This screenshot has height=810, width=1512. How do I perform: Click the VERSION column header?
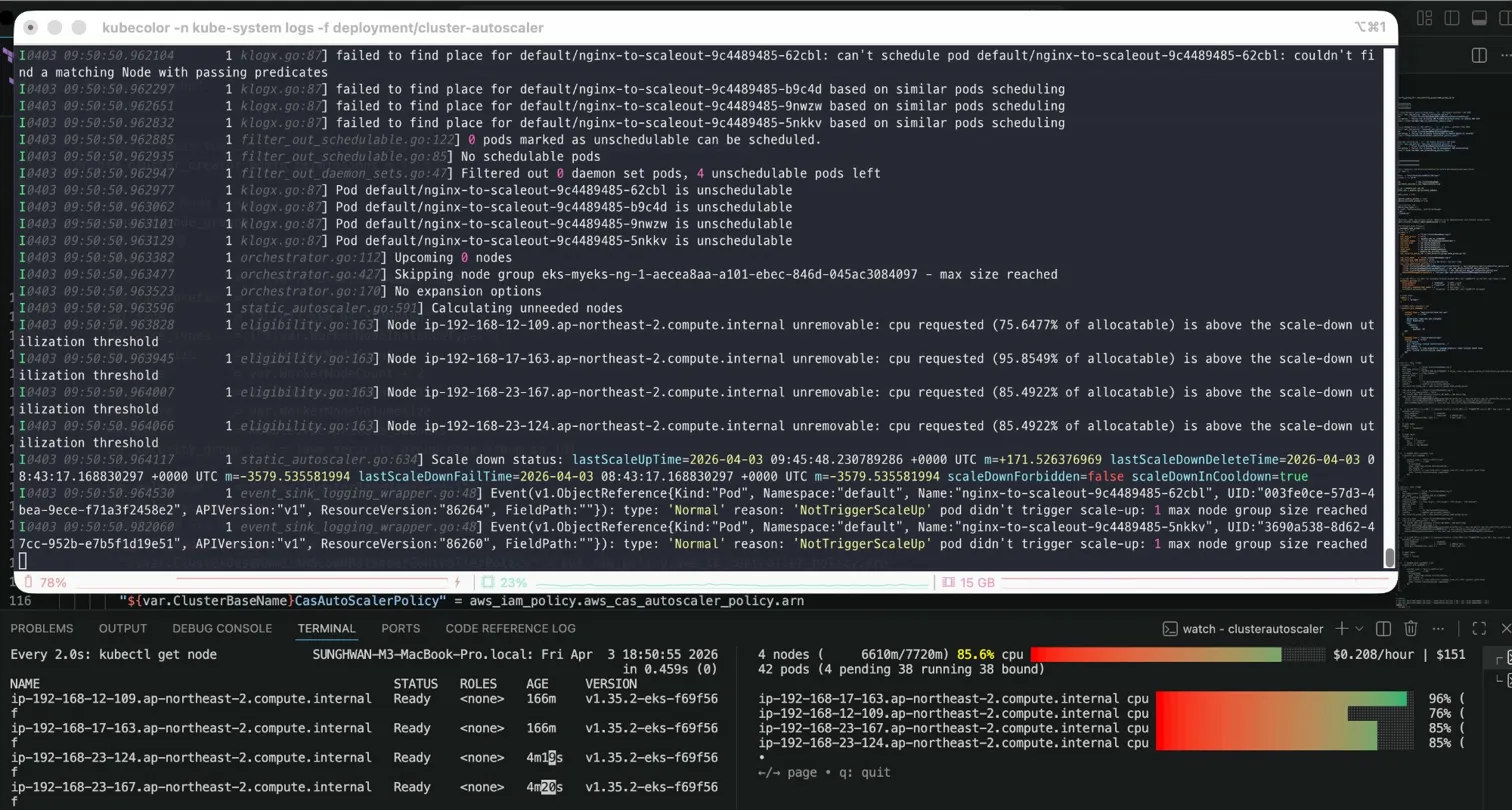[x=611, y=684]
